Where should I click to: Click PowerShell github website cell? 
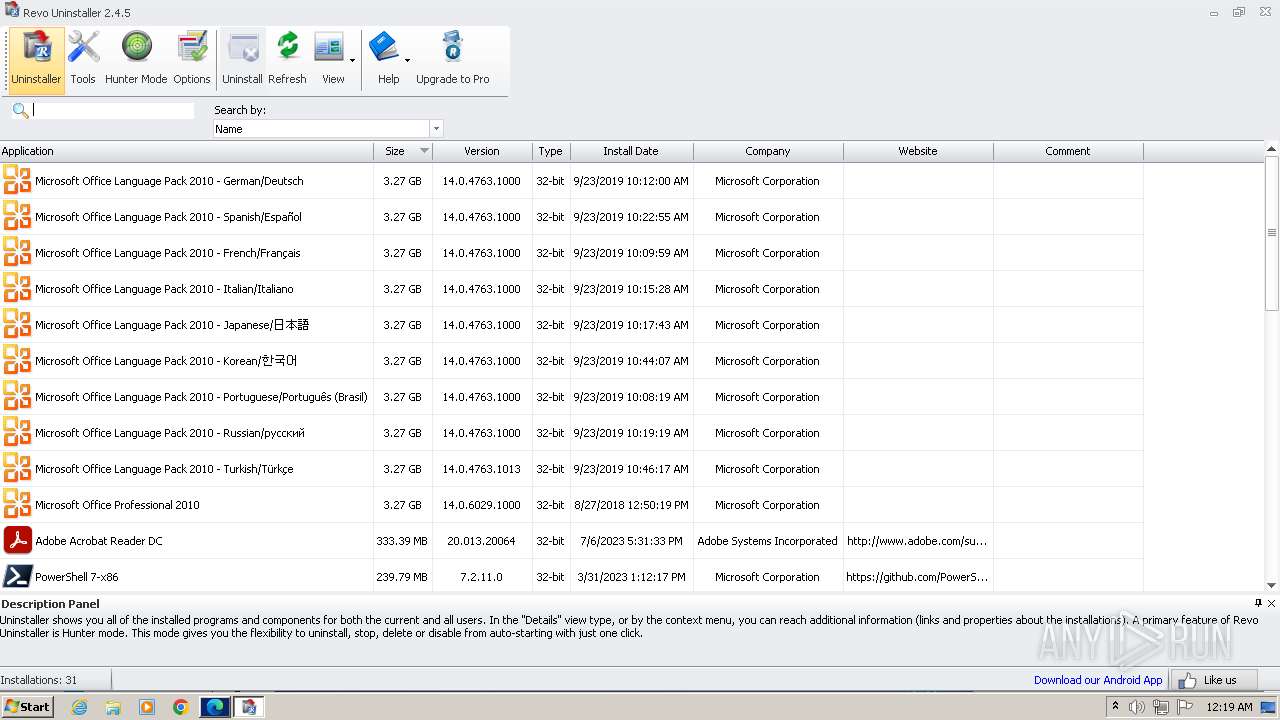(x=918, y=577)
